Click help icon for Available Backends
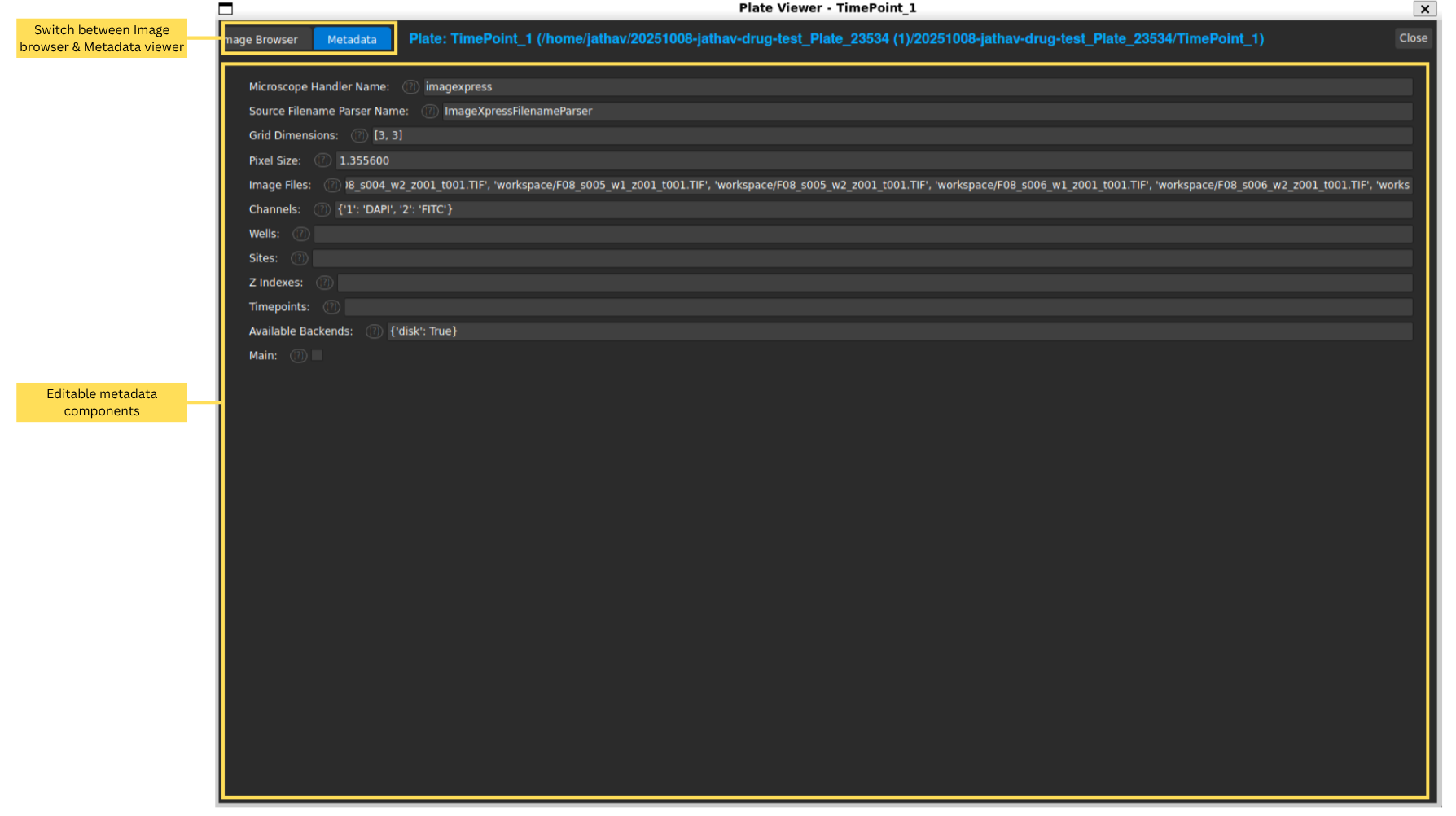The width and height of the screenshot is (1456, 816). click(374, 331)
